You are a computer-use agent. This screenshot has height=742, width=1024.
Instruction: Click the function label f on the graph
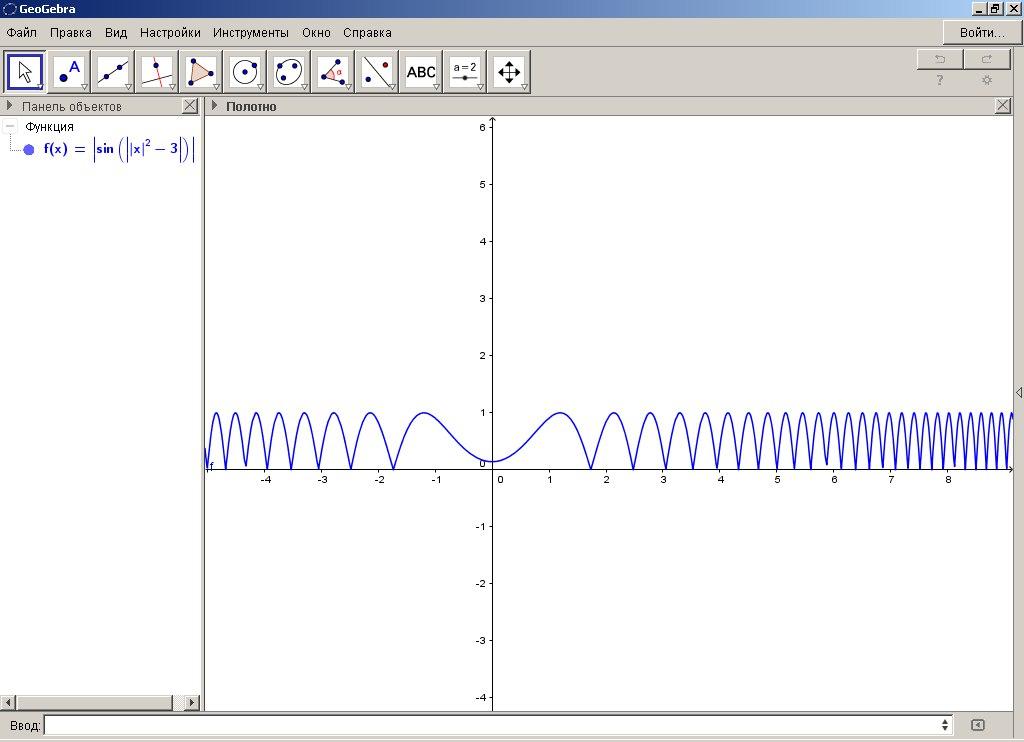click(x=212, y=466)
